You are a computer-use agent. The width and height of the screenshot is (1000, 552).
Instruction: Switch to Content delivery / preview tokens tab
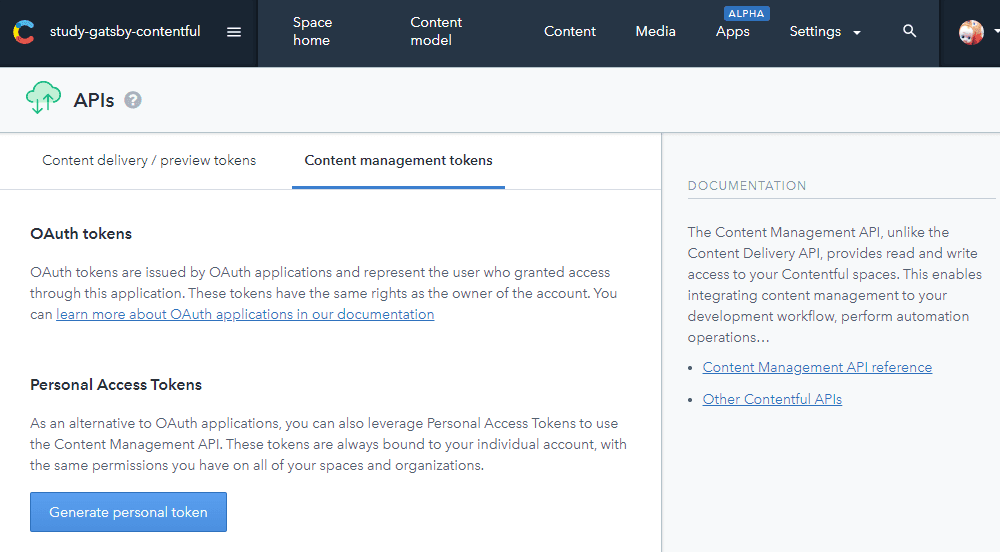pyautogui.click(x=149, y=160)
